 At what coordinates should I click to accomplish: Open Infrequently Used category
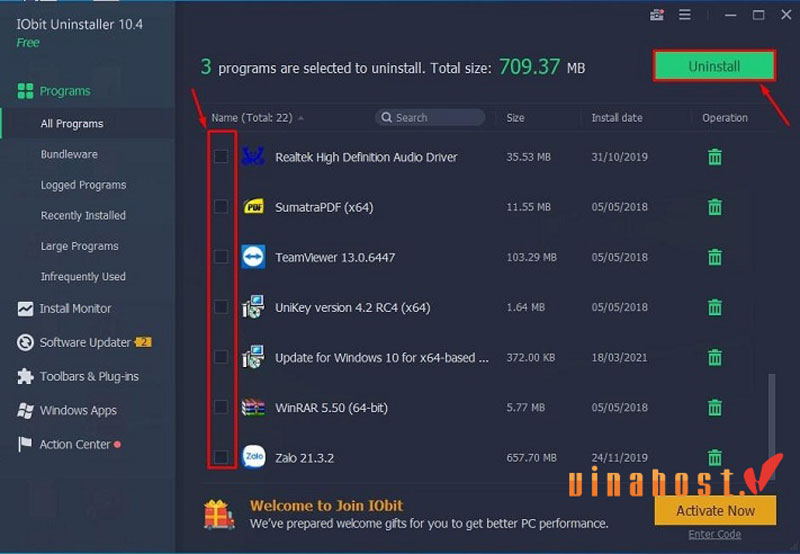click(x=83, y=276)
